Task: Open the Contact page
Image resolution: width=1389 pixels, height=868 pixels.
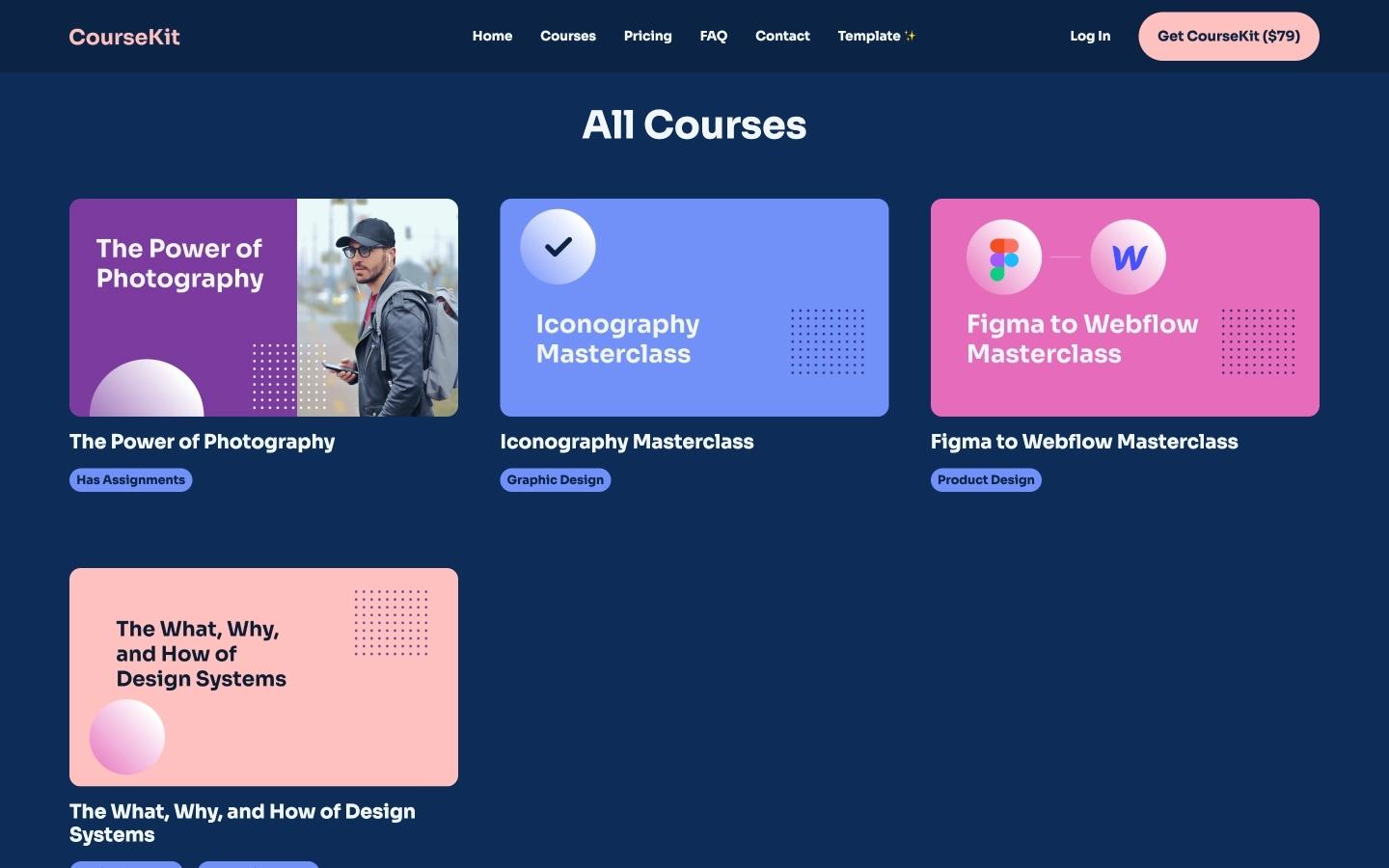Action: [x=782, y=36]
